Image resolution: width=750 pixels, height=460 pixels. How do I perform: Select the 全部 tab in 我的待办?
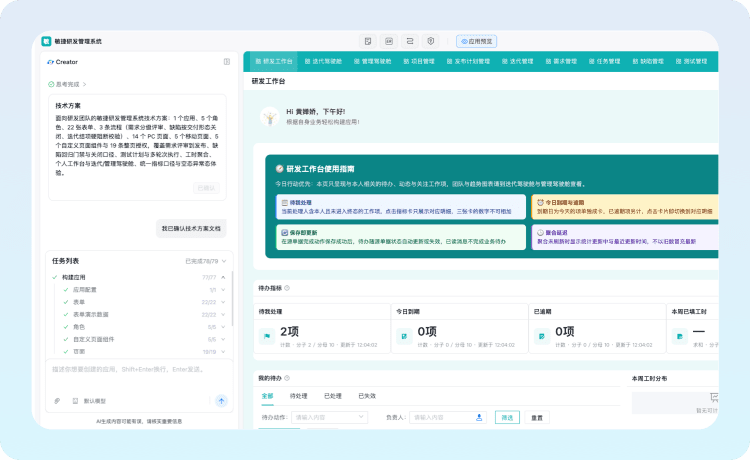pyautogui.click(x=267, y=396)
